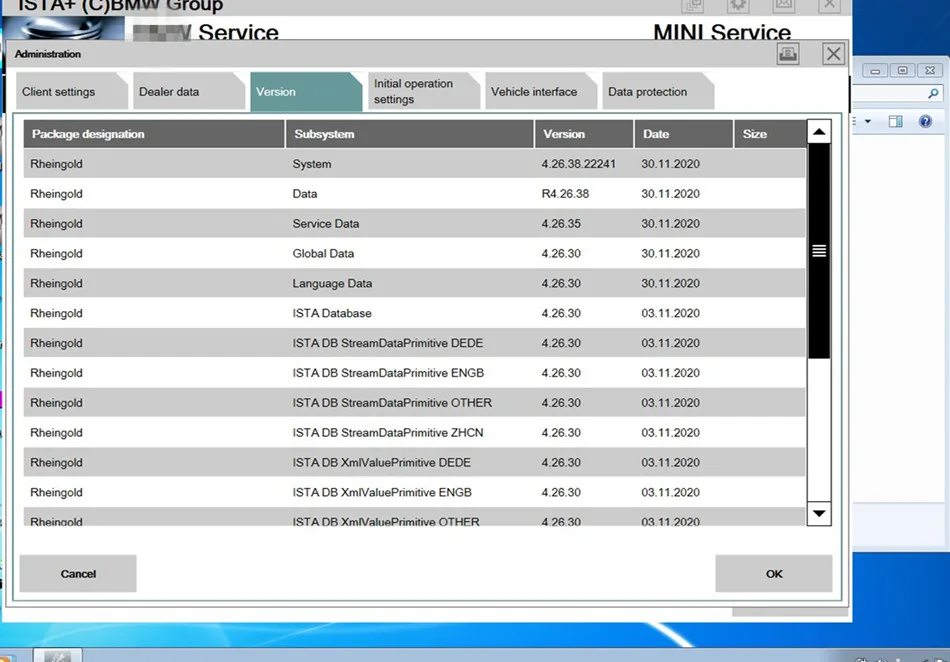Click version 4.26.35 of Service Data
The image size is (950, 662).
click(561, 223)
